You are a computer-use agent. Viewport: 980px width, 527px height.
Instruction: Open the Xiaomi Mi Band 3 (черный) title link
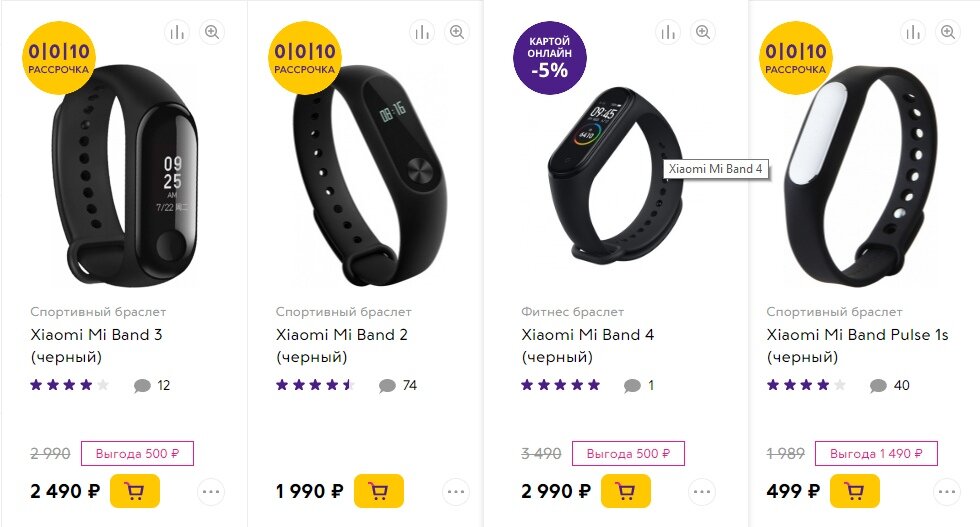pyautogui.click(x=96, y=346)
